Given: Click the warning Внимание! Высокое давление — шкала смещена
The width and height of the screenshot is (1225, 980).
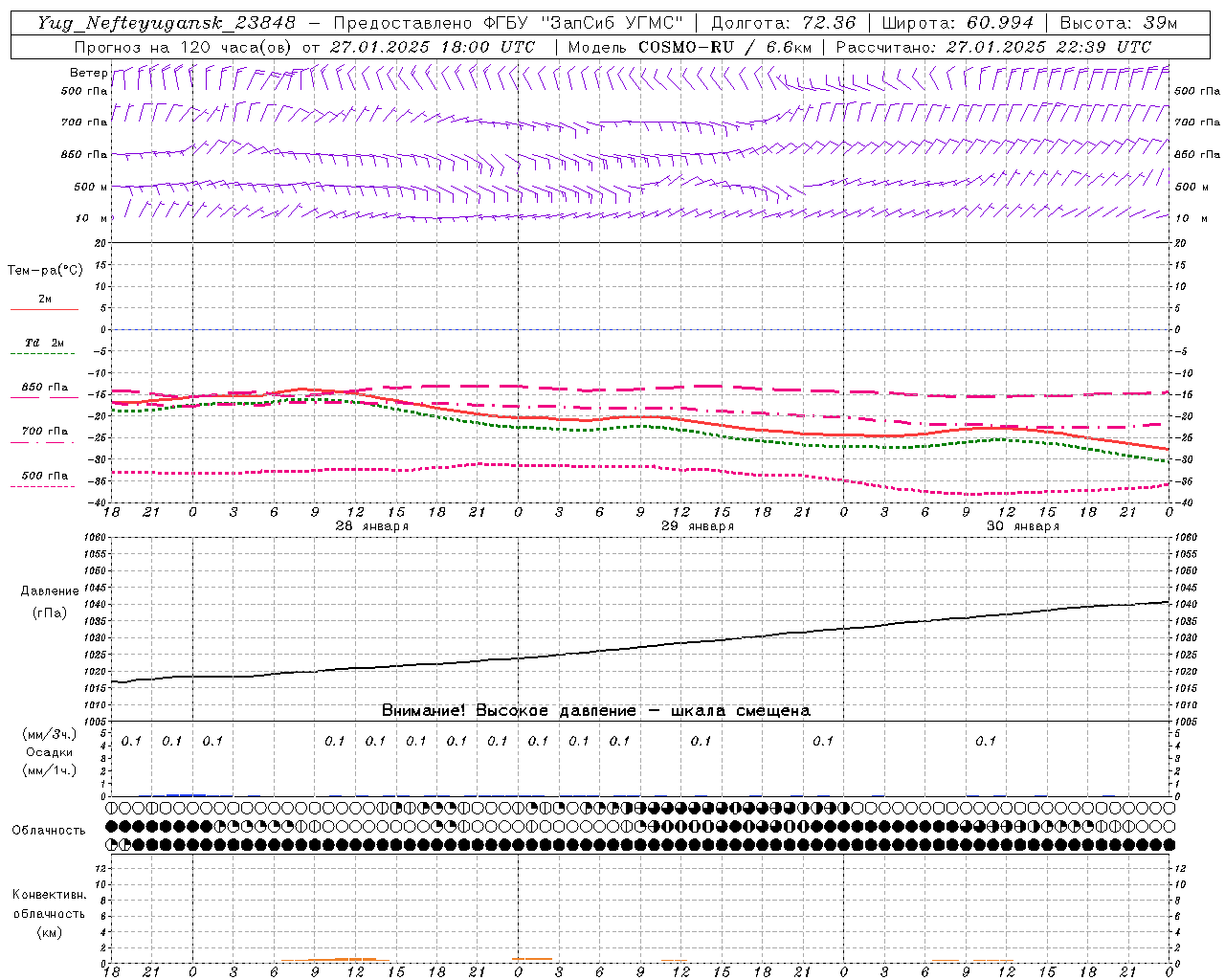Looking at the screenshot, I should point(595,711).
